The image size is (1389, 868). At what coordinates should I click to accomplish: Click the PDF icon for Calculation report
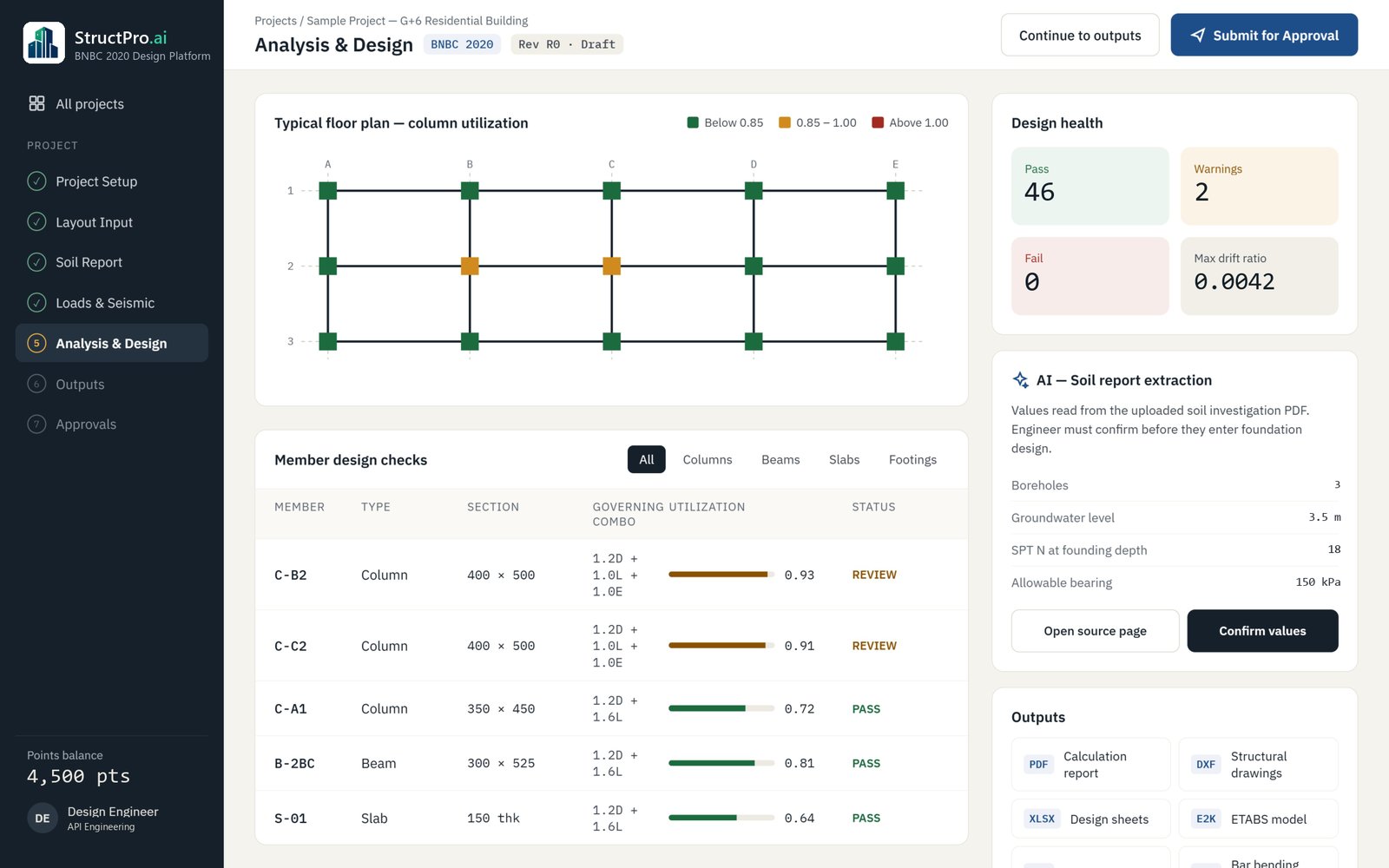tap(1038, 765)
